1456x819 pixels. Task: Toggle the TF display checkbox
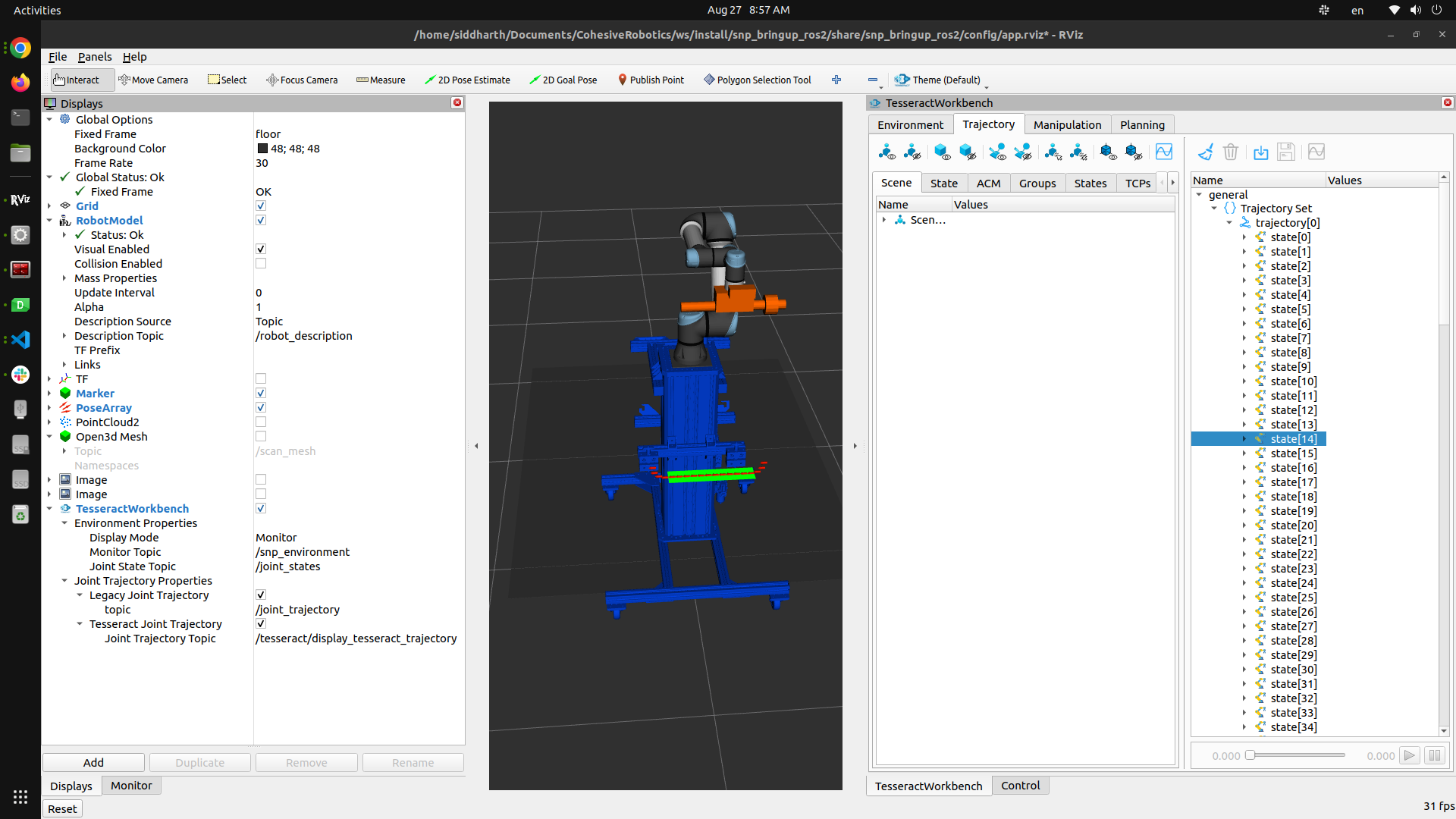(x=261, y=379)
